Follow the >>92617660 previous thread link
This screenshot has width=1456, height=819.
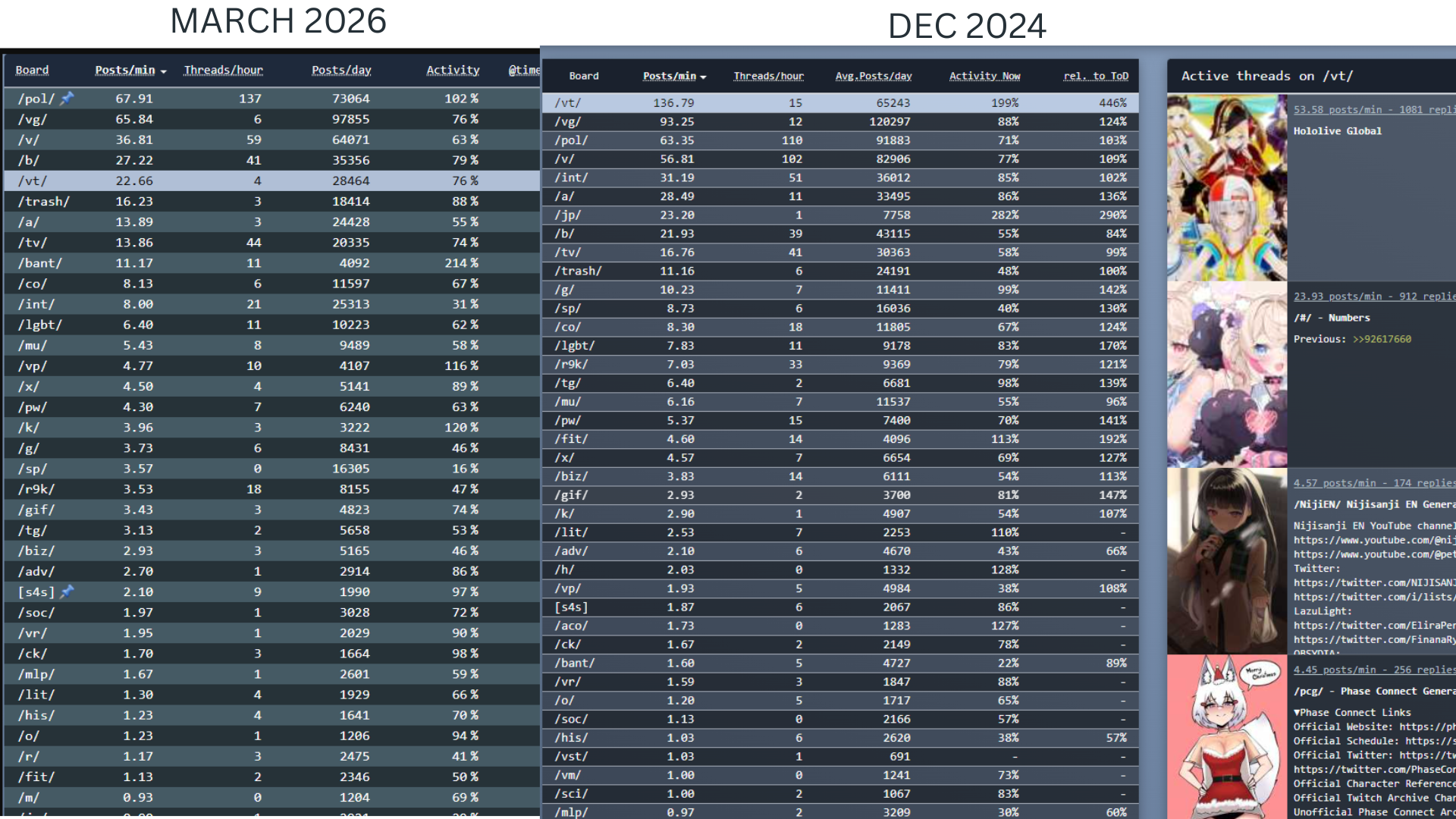click(x=1382, y=339)
